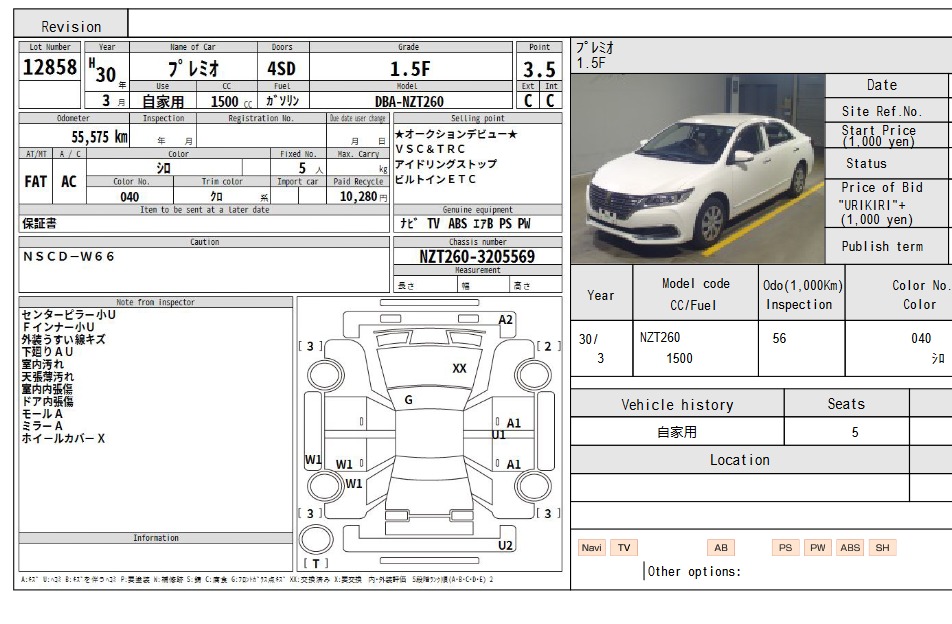The height and width of the screenshot is (624, 952).
Task: Click the XX replaced-panel mark on diagram
Action: pyautogui.click(x=459, y=368)
